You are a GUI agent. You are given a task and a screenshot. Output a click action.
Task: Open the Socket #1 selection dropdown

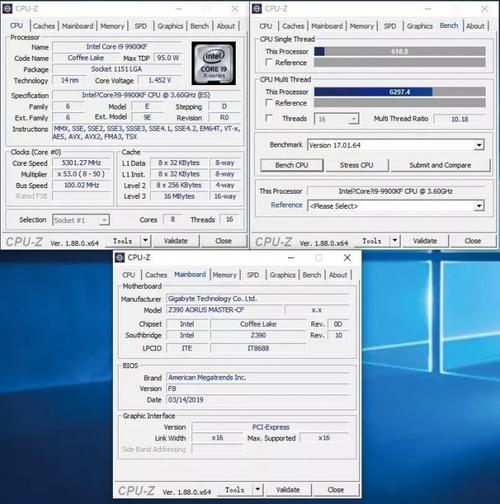tap(104, 220)
